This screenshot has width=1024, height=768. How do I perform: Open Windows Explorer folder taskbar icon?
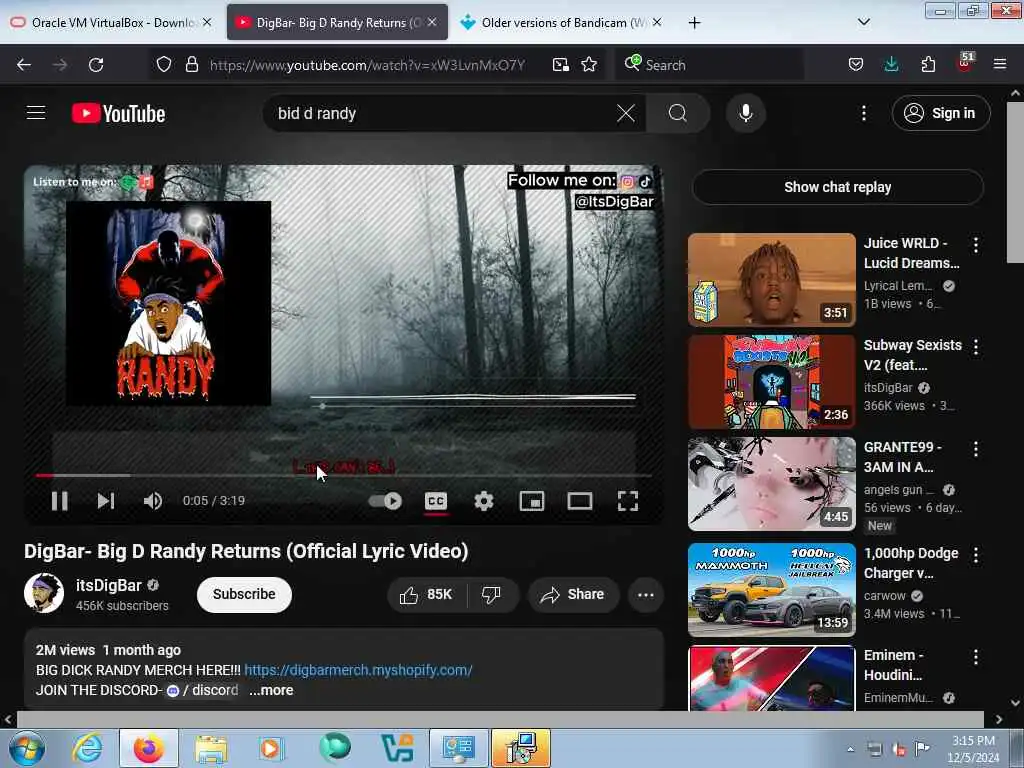pyautogui.click(x=210, y=749)
